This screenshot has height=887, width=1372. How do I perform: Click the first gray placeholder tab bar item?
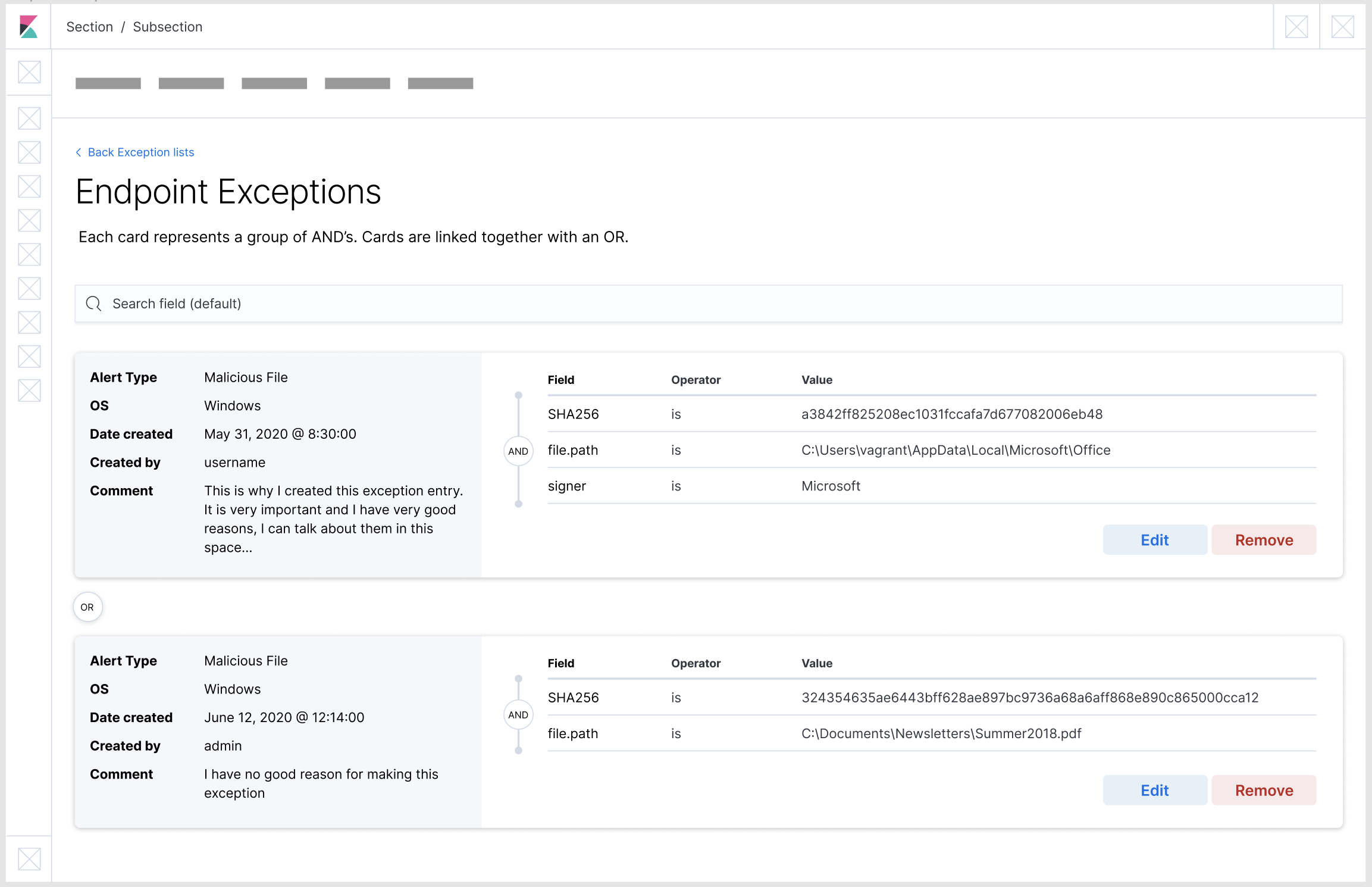tap(108, 83)
